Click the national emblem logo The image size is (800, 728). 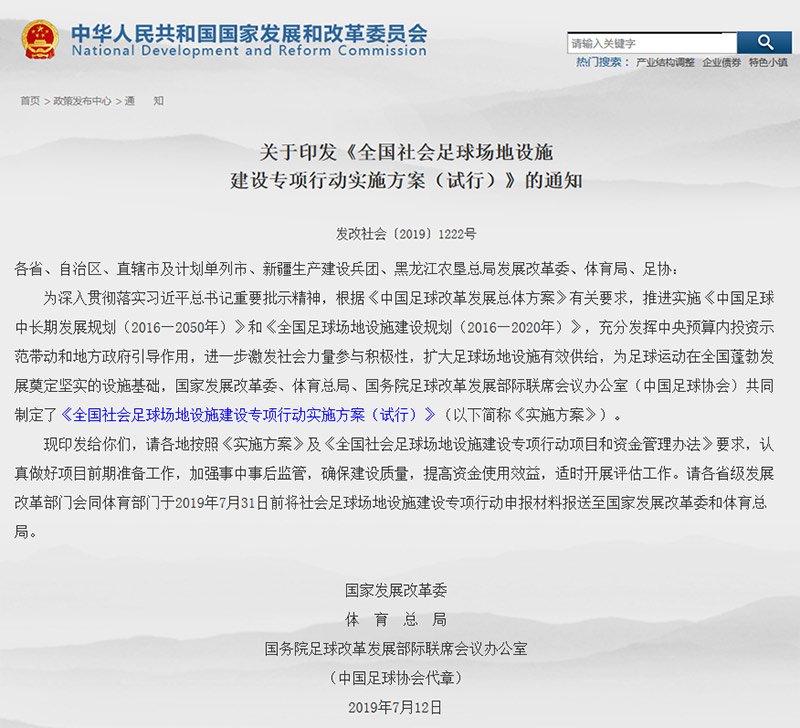point(38,42)
